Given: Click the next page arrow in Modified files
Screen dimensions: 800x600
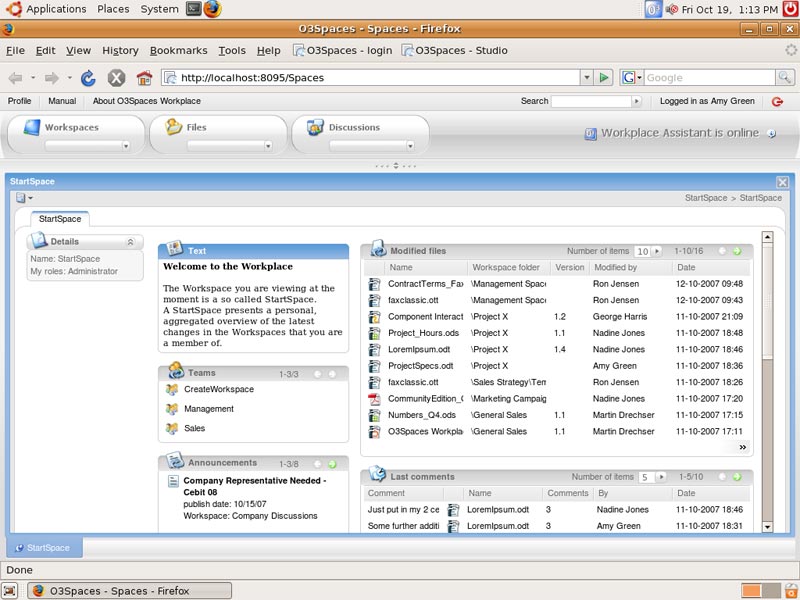Looking at the screenshot, I should pos(737,251).
